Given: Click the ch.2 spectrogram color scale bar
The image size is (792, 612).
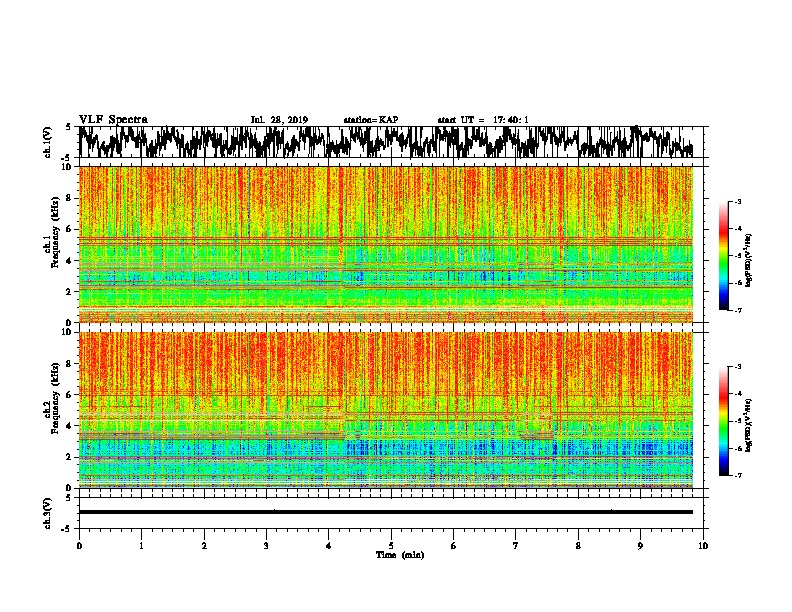Looking at the screenshot, I should point(724,421).
